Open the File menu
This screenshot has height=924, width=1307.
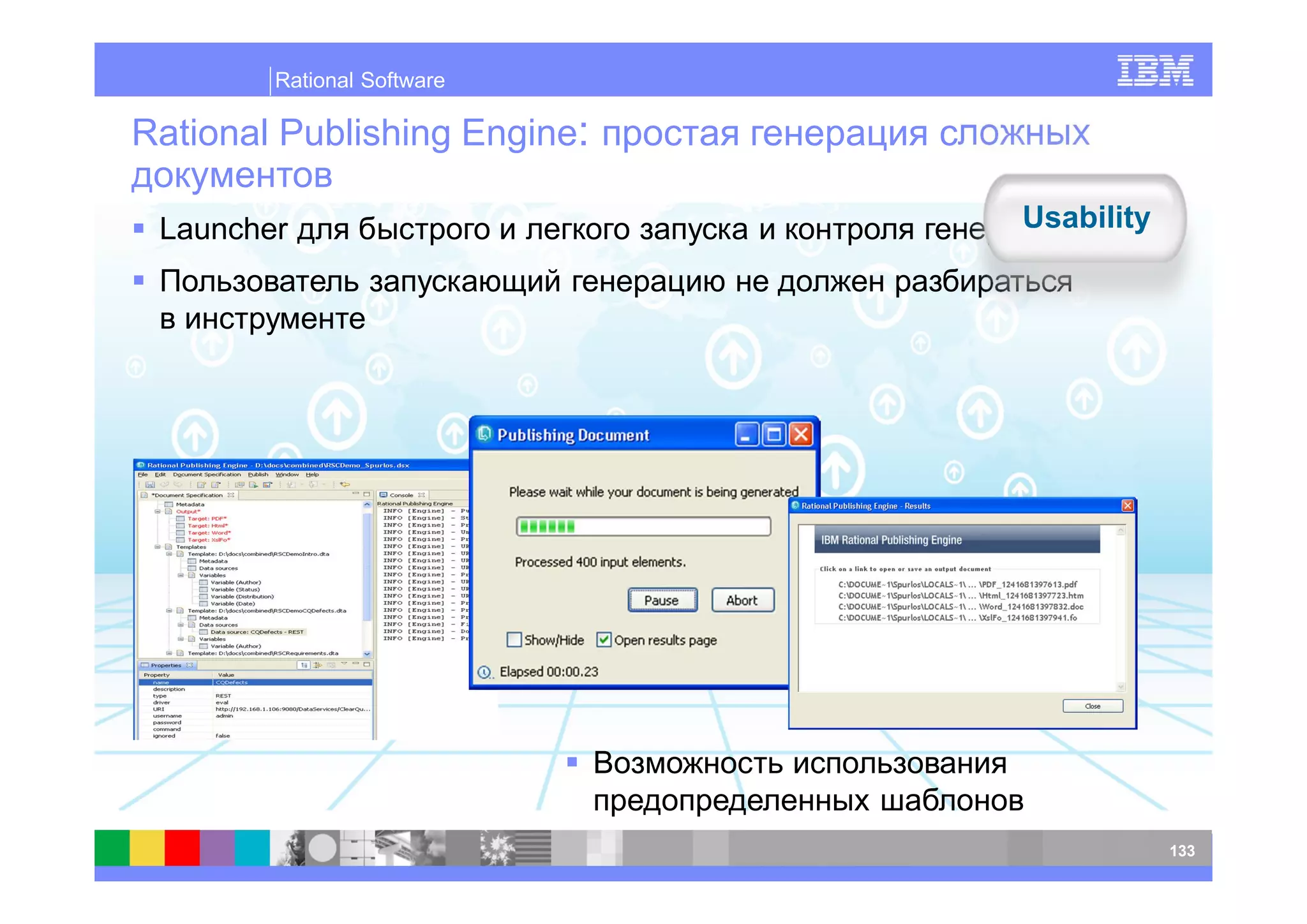143,475
